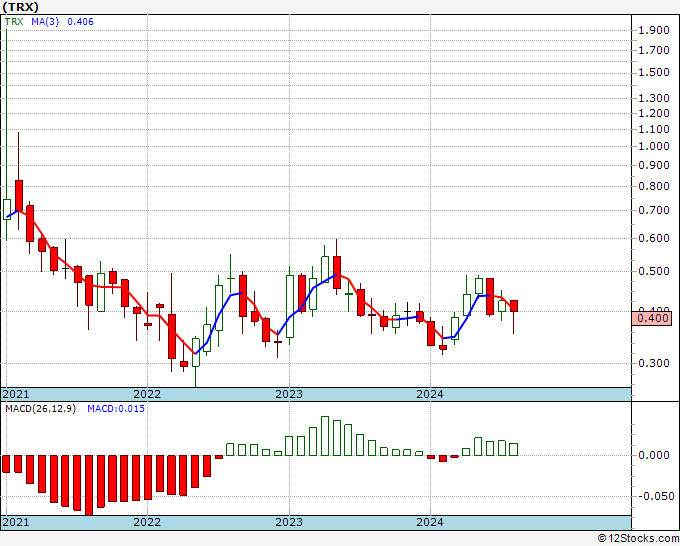The image size is (680, 546).
Task: Click the tallest green MACD histogram bar
Action: (x=325, y=436)
